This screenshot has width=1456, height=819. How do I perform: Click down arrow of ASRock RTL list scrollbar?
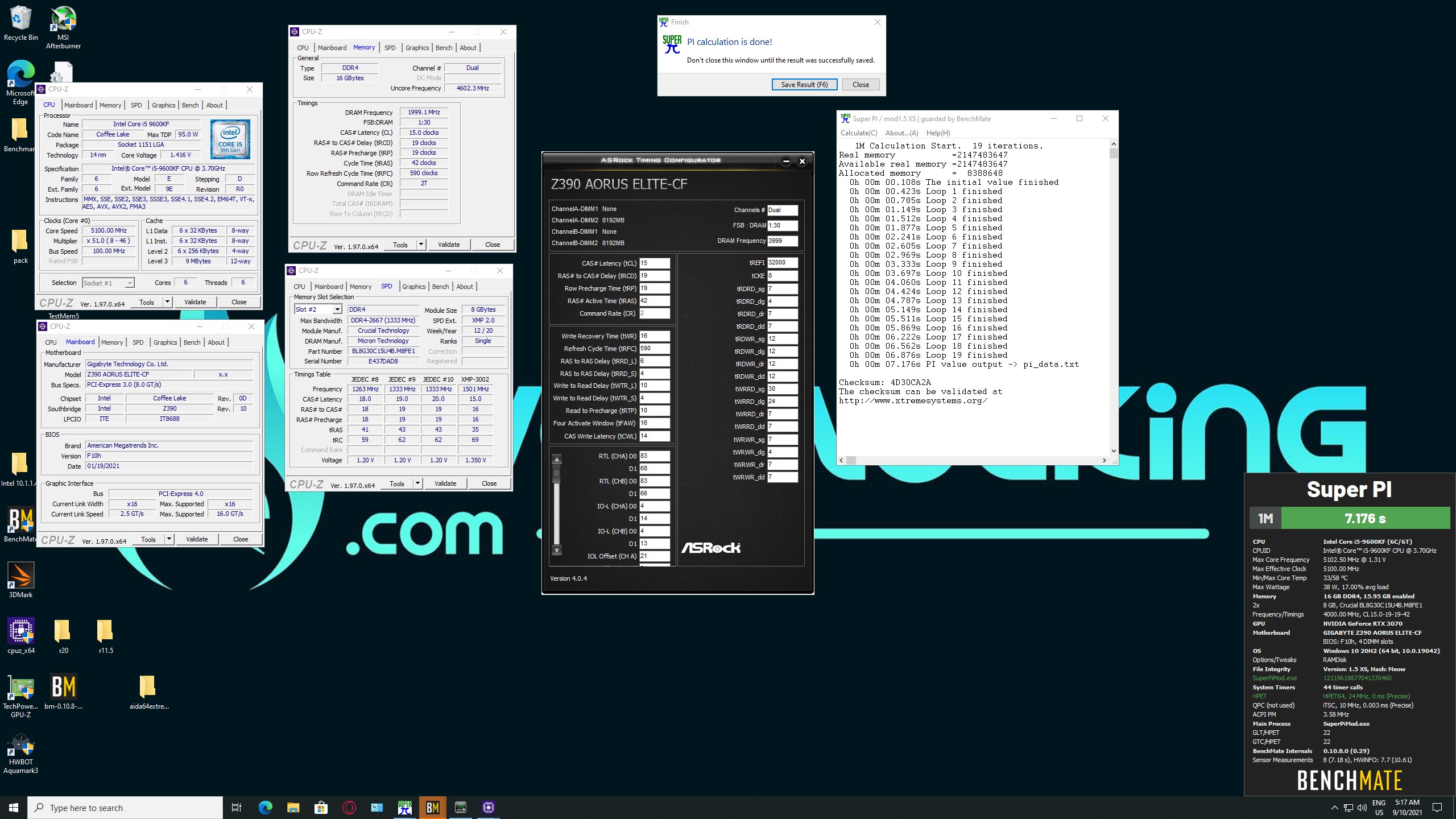(x=557, y=550)
